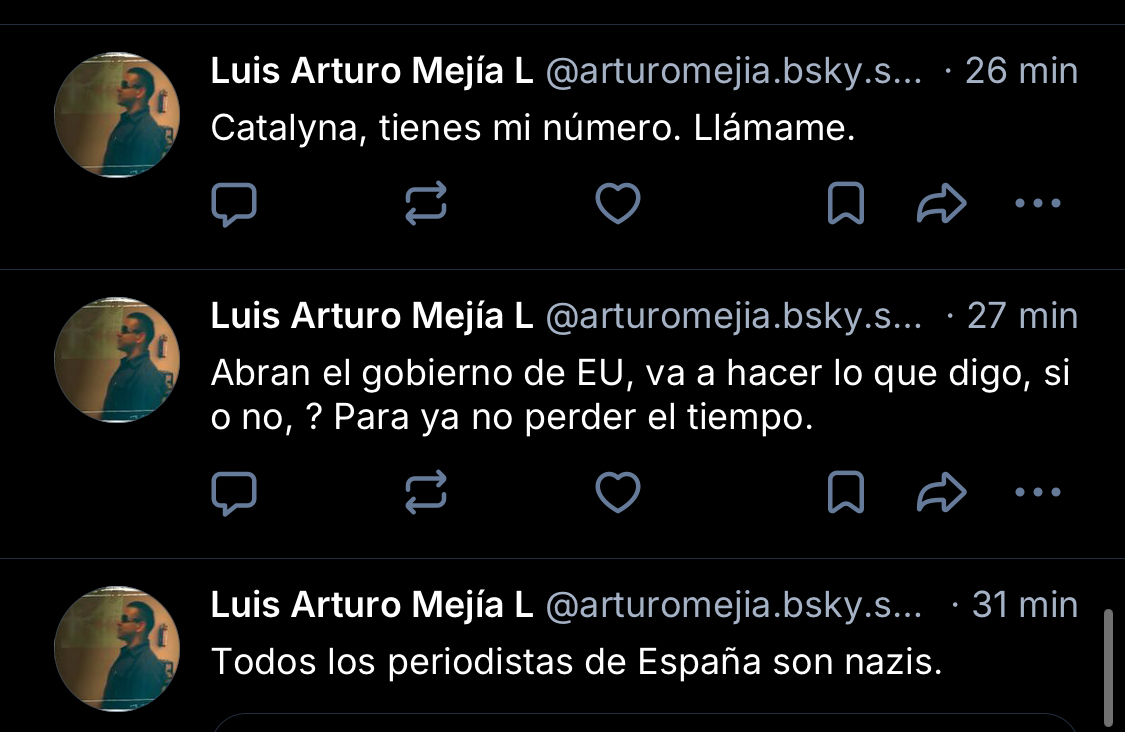Open author name link on the 26 min post
The image size is (1125, 732).
371,71
